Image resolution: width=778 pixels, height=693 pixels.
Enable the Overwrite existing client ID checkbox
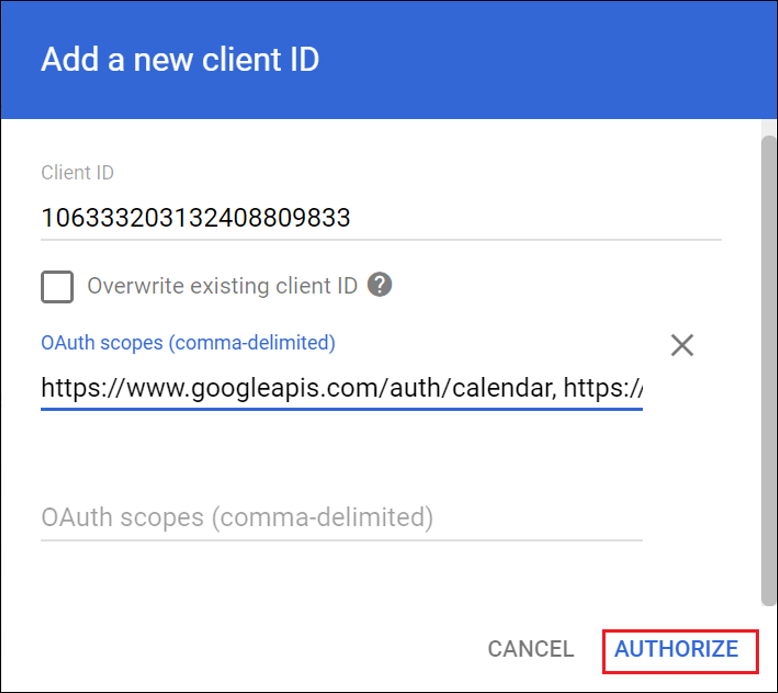point(57,287)
